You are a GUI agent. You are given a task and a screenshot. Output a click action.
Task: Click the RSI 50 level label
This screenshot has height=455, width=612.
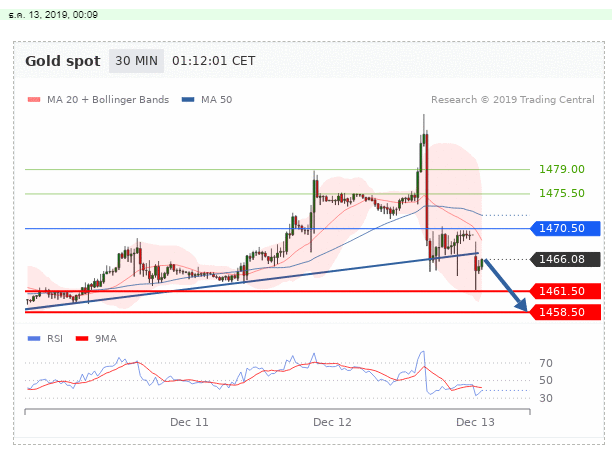(x=546, y=380)
